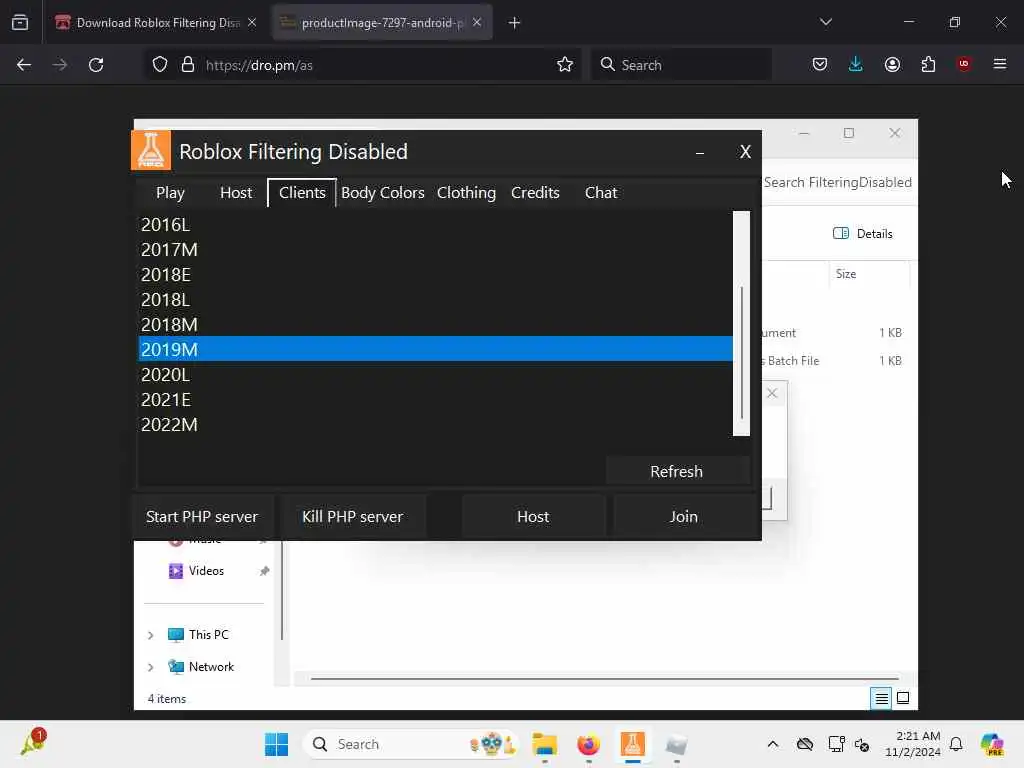
Task: Switch to the Clothing tab
Action: coord(466,193)
